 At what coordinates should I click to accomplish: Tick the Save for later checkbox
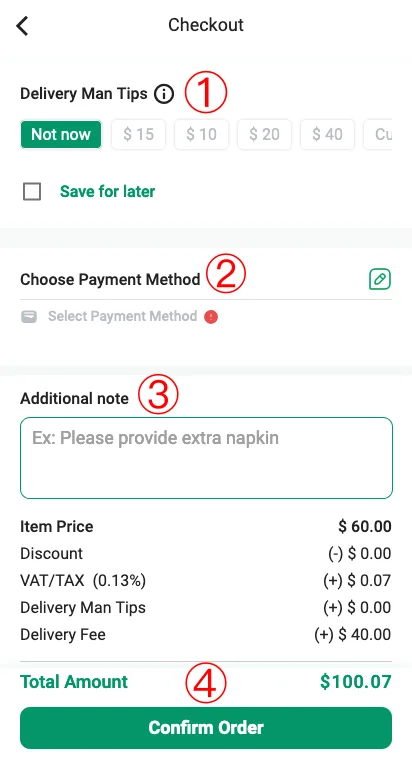point(32,192)
